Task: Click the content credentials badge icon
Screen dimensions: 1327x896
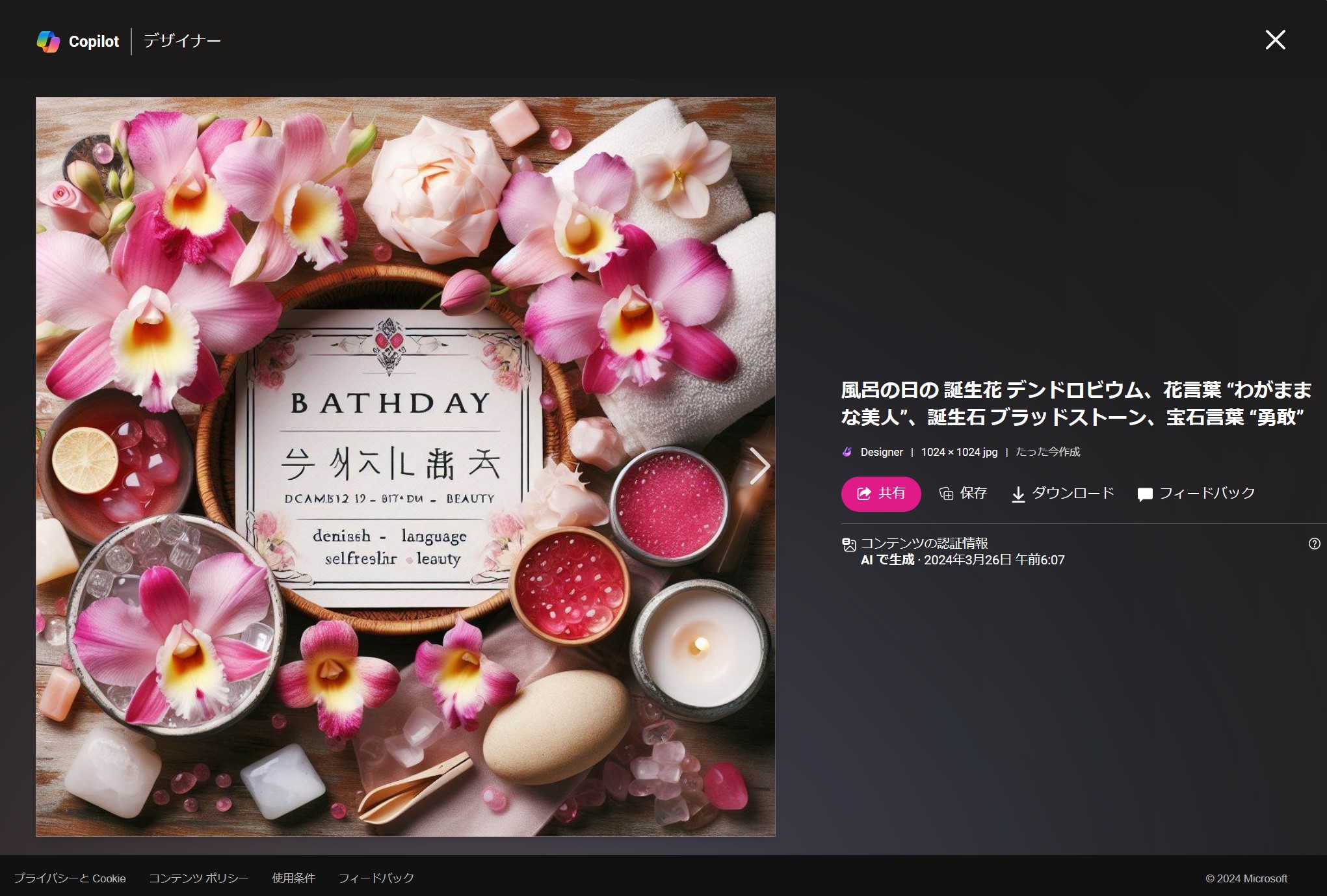Action: [x=848, y=545]
